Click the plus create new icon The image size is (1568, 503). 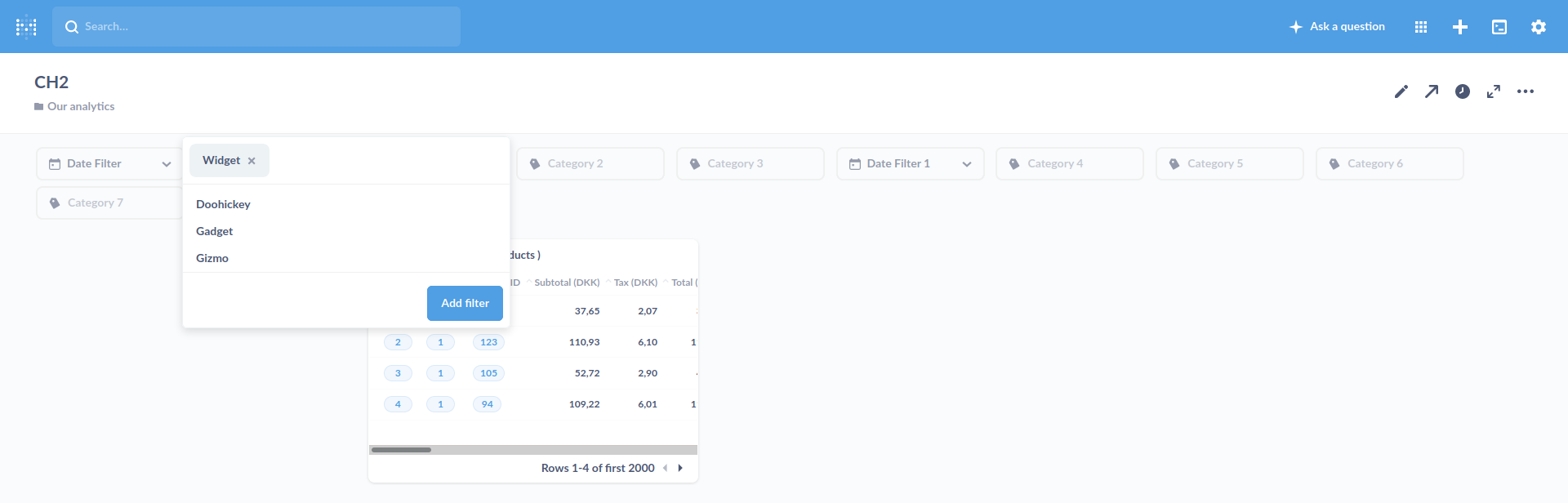1460,27
